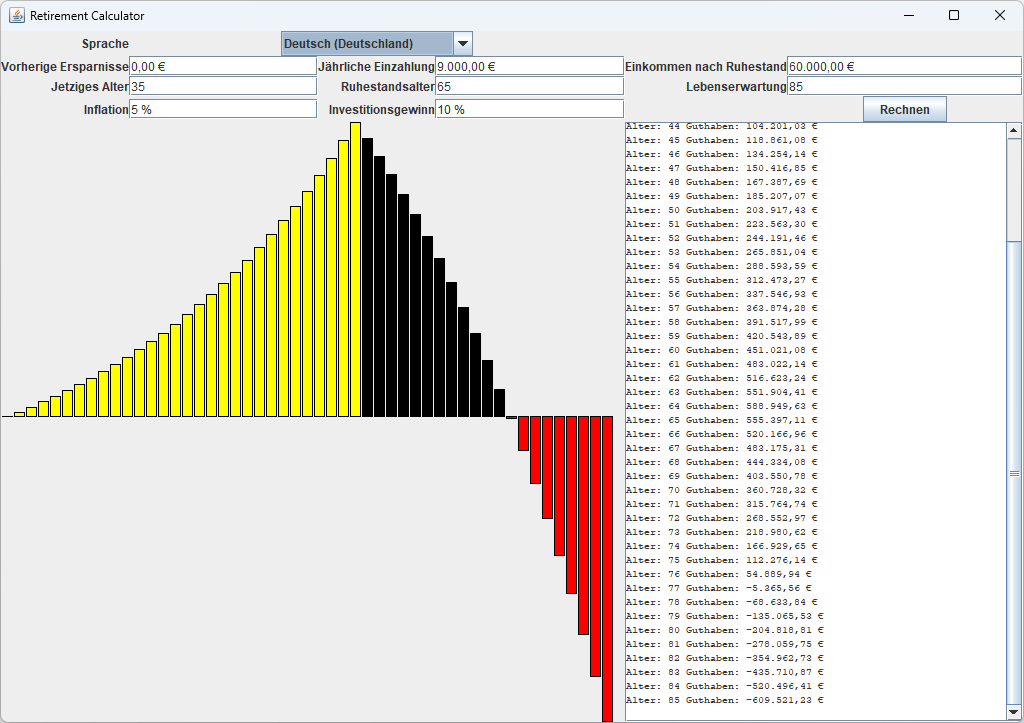Click the longest red negative balance bar

607,568
